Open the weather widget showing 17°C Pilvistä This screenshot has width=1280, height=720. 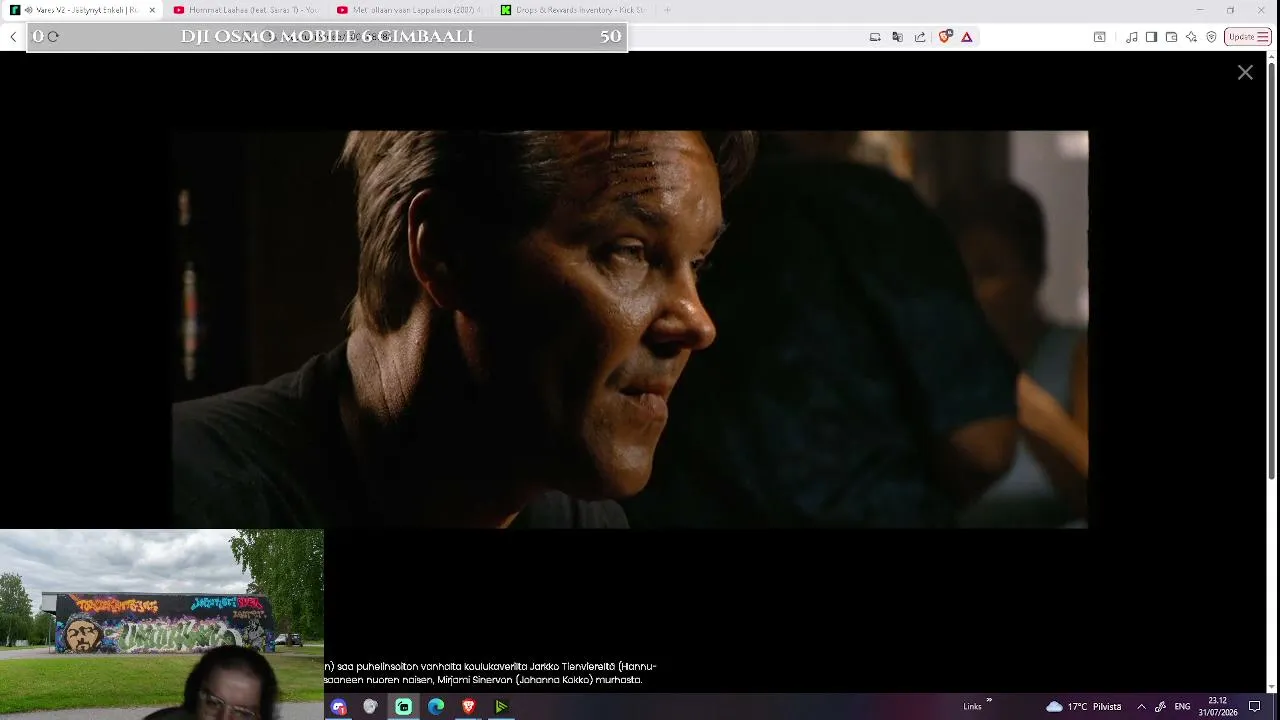pos(1084,707)
